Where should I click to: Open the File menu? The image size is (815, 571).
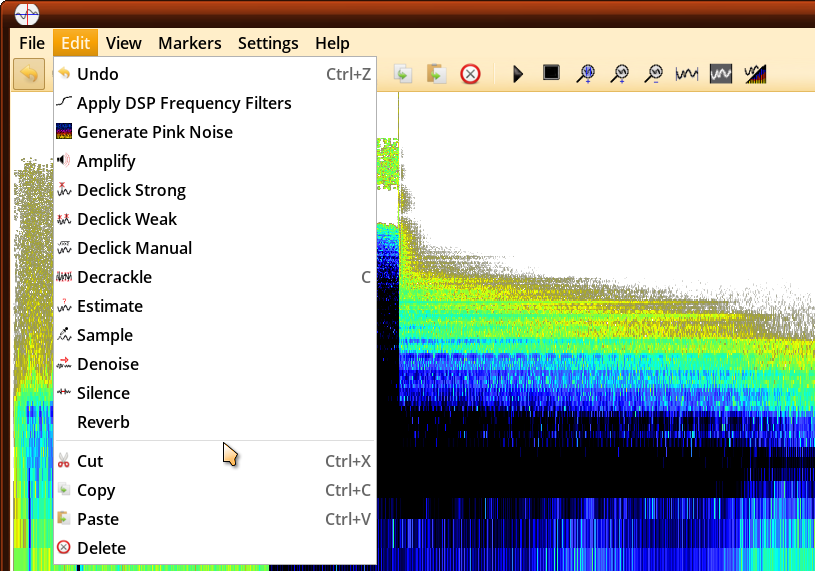tap(32, 43)
